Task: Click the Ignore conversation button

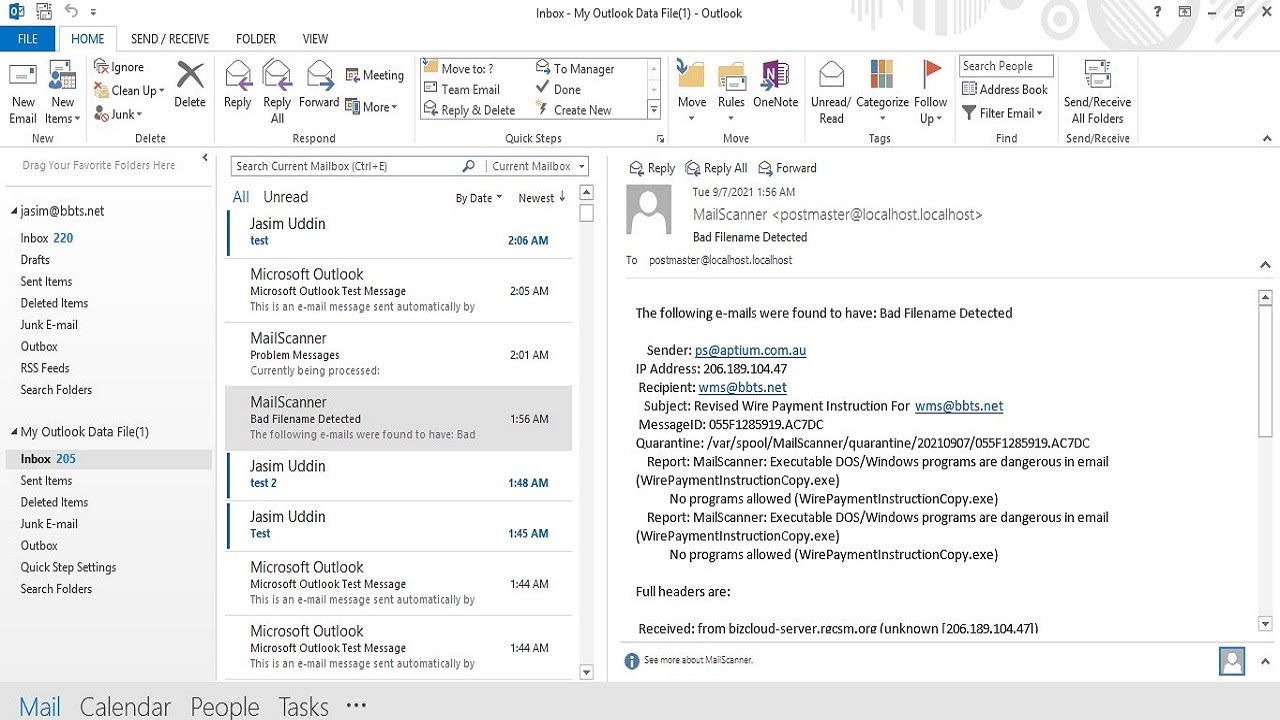Action: [x=120, y=67]
